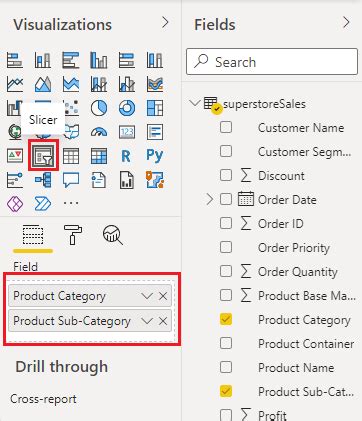
Task: Remove Product Sub-Category from Field well
Action: tap(163, 321)
